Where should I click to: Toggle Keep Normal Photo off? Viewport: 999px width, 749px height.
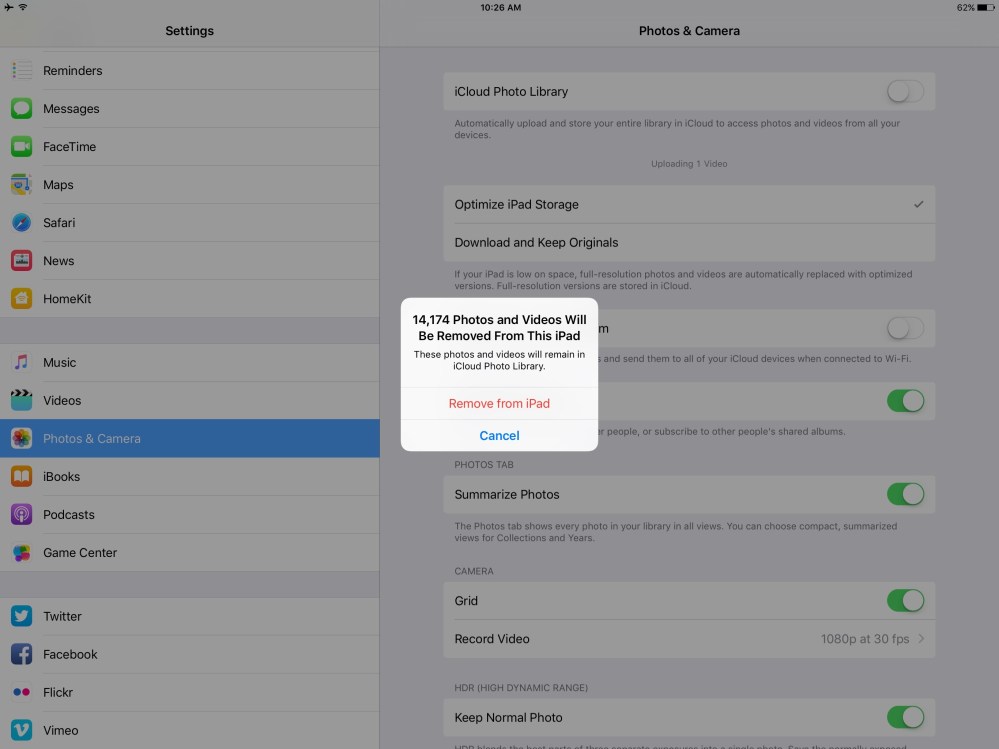click(x=905, y=718)
